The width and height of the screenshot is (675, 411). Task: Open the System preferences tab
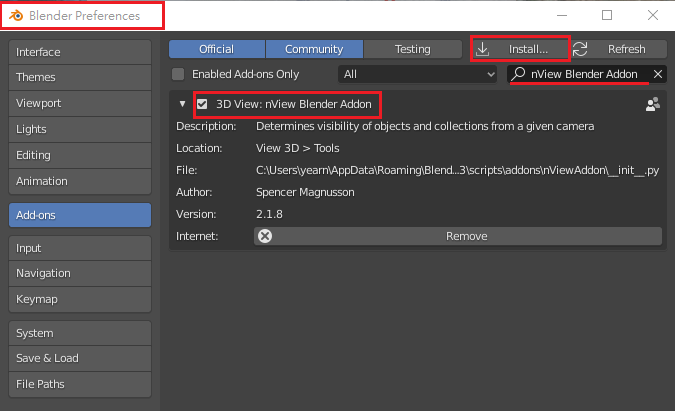(x=80, y=333)
